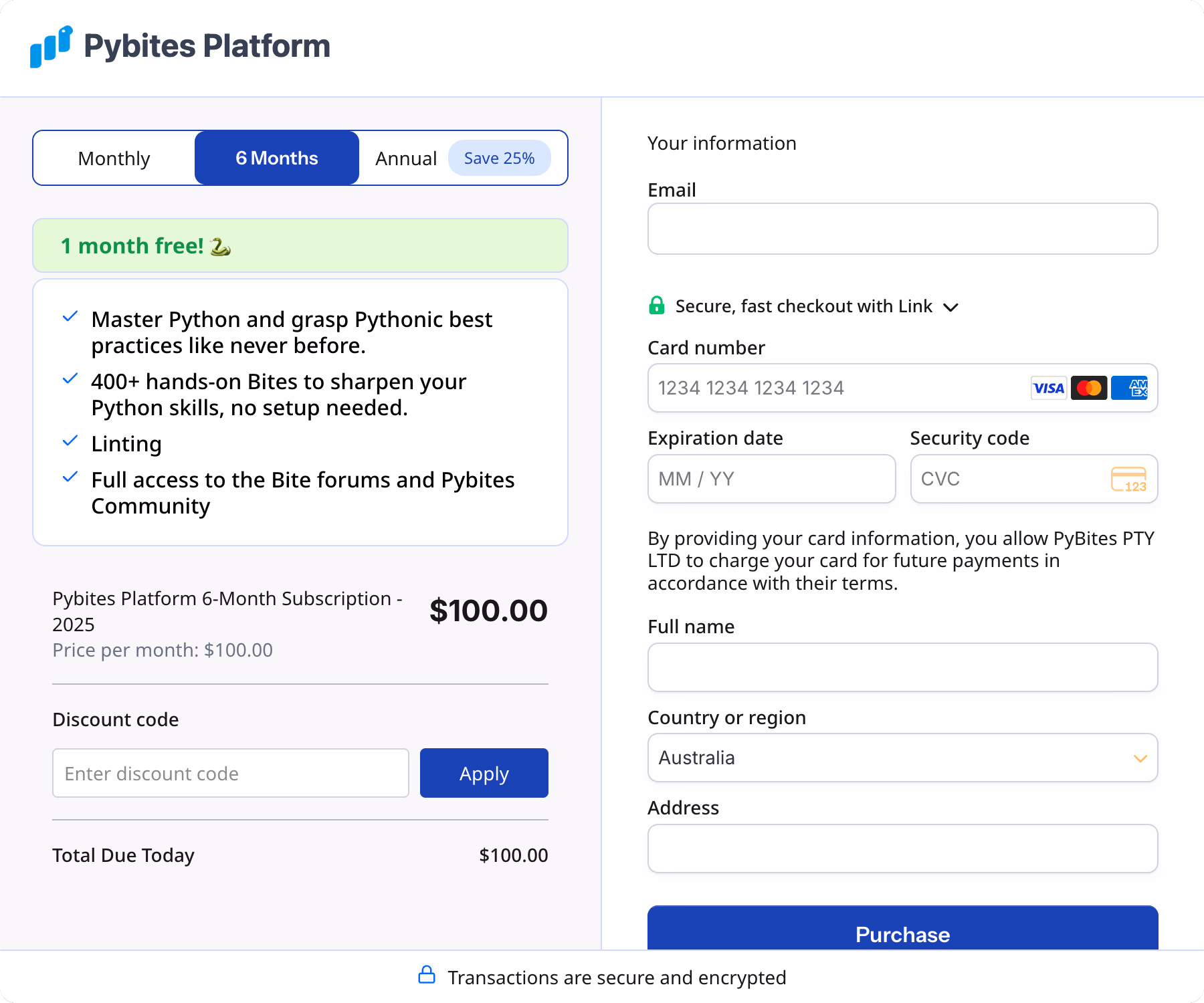Click the Master Python and grasp Pythonic text

[292, 332]
